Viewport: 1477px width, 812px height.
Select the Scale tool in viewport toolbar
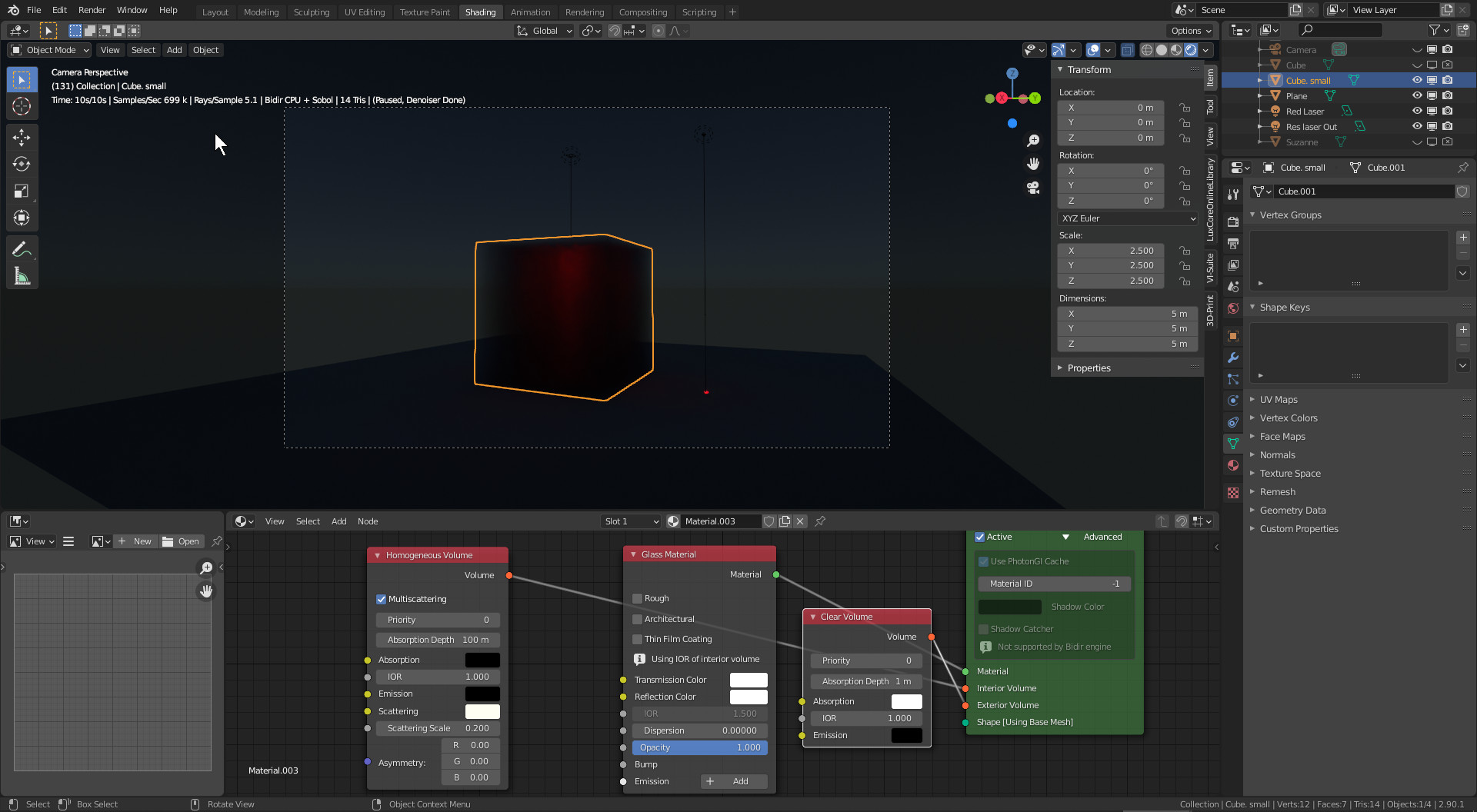pos(22,191)
